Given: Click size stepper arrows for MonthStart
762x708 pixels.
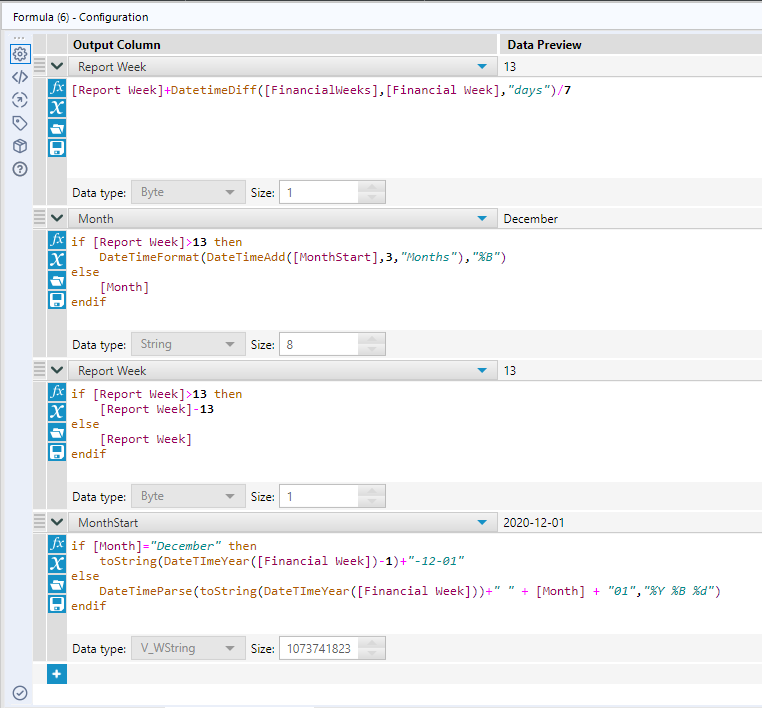Looking at the screenshot, I should (x=372, y=648).
